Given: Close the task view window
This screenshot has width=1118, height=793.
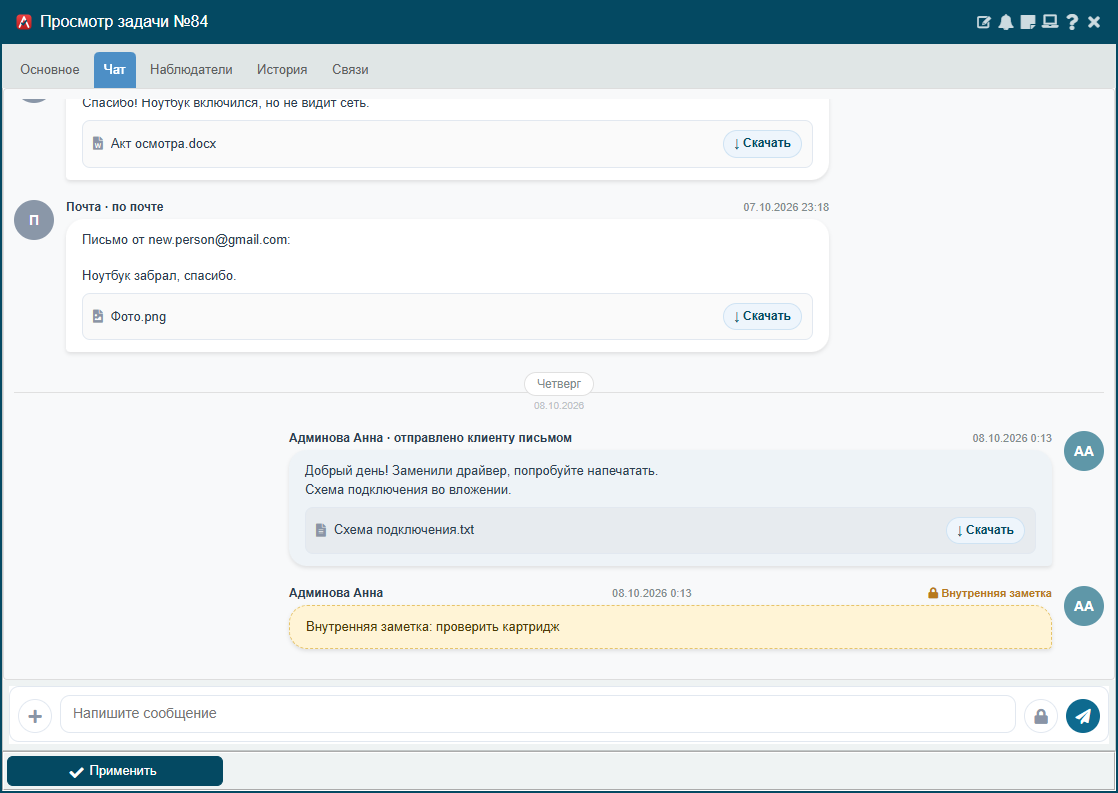Looking at the screenshot, I should (1094, 22).
